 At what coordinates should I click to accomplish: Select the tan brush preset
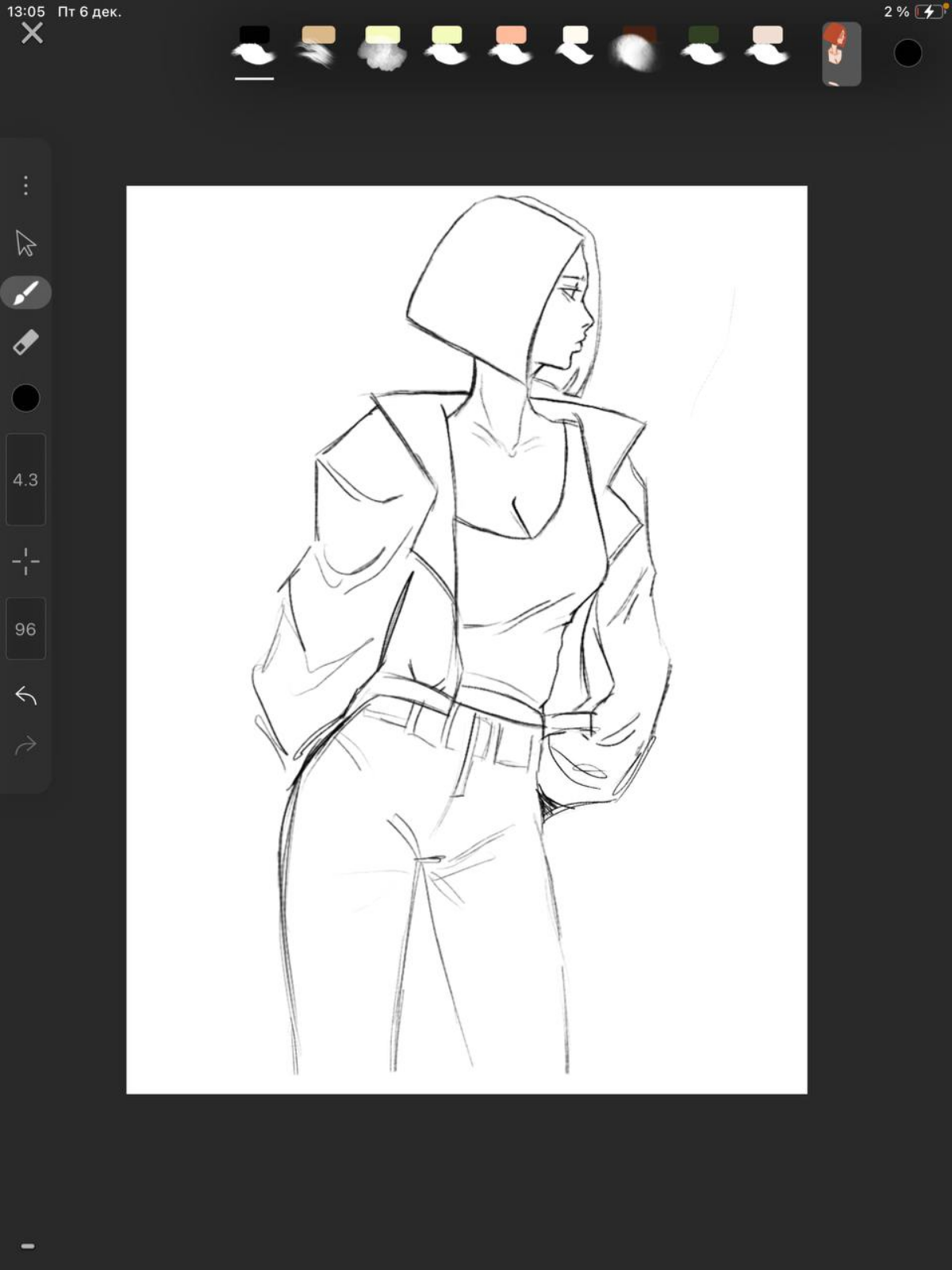coord(318,47)
